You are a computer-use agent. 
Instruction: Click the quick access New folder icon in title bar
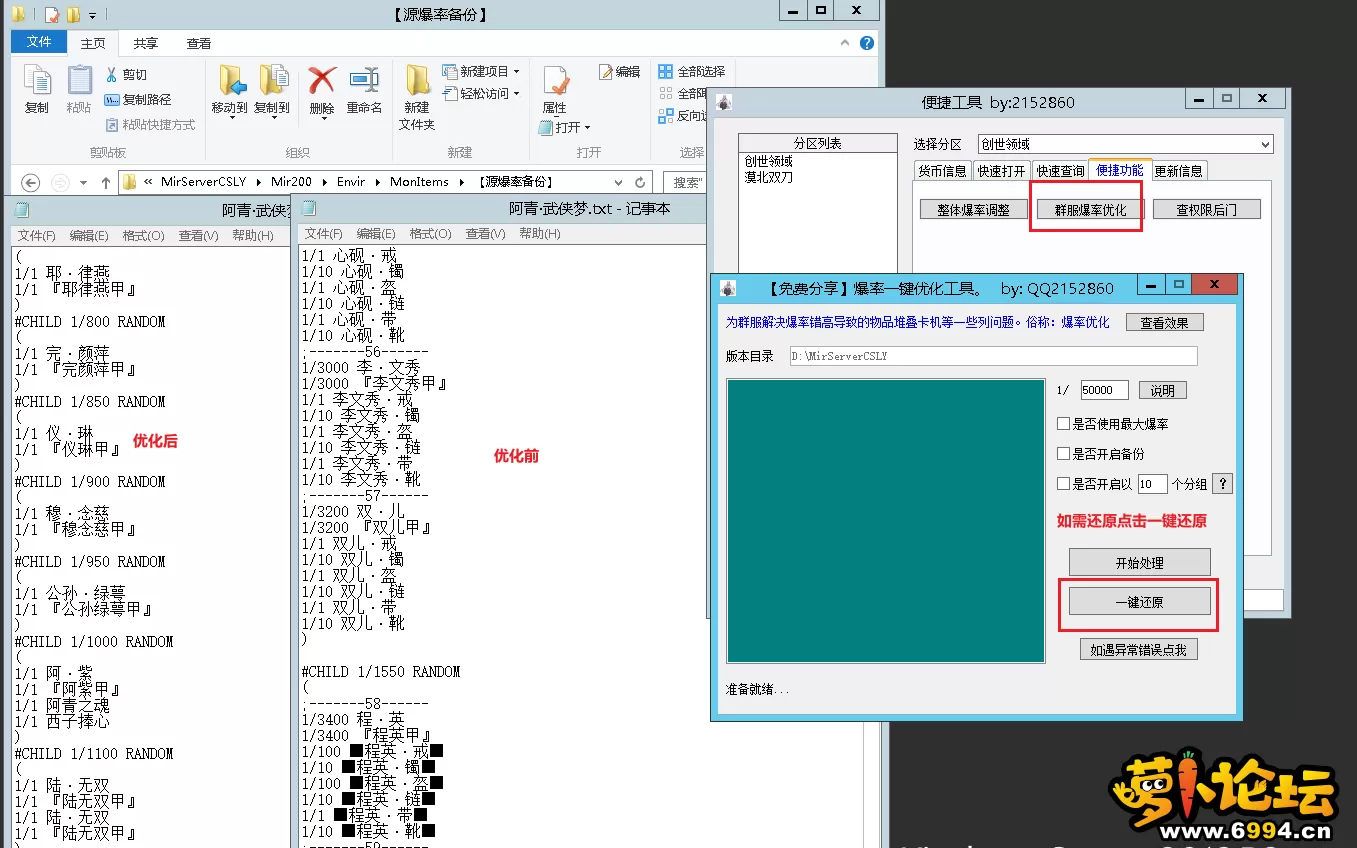(x=73, y=14)
